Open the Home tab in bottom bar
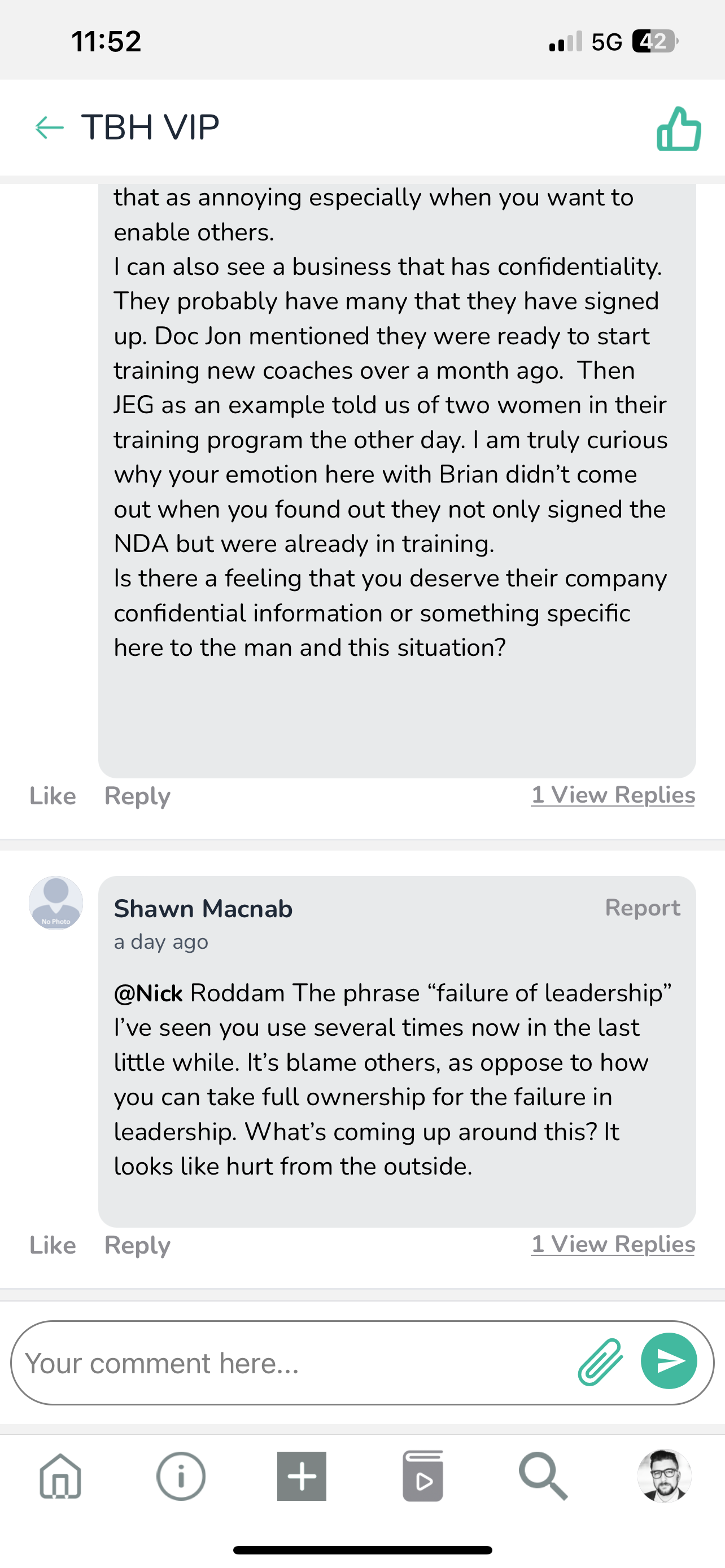This screenshot has width=725, height=1568. (x=60, y=1476)
